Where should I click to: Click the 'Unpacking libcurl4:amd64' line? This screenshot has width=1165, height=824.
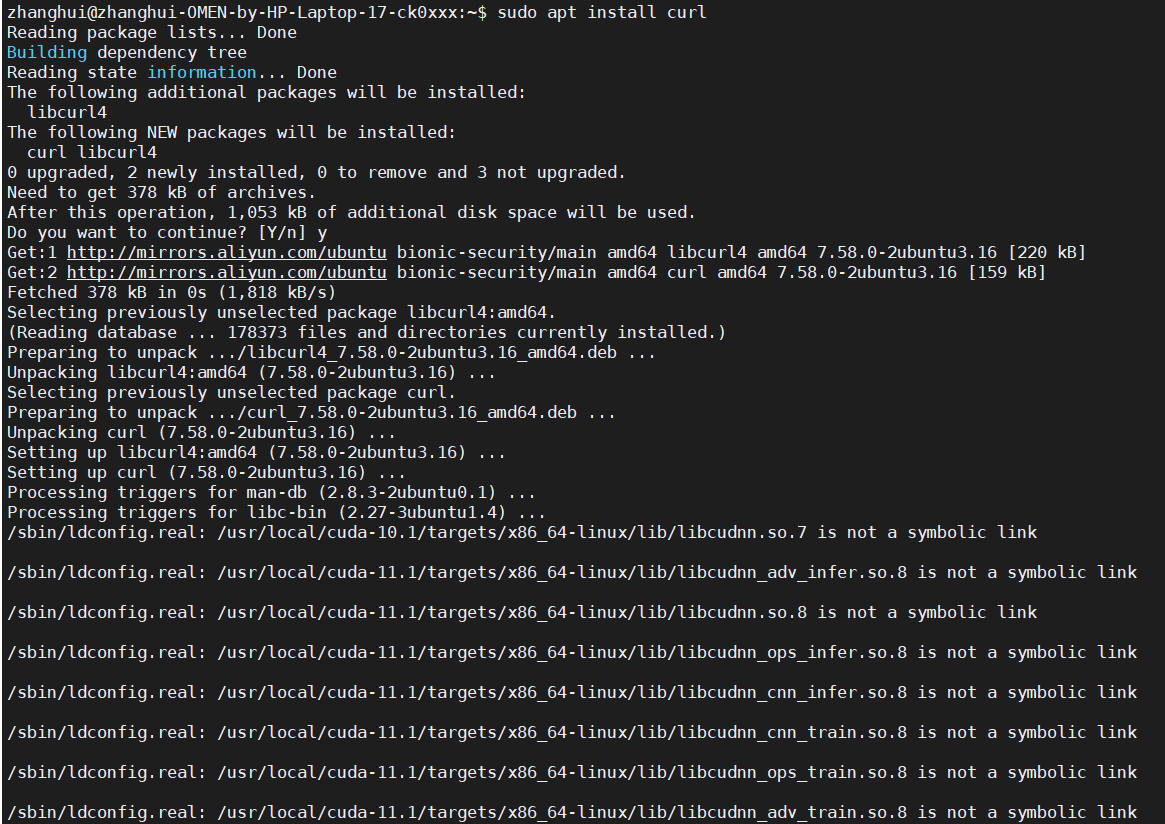click(x=250, y=372)
